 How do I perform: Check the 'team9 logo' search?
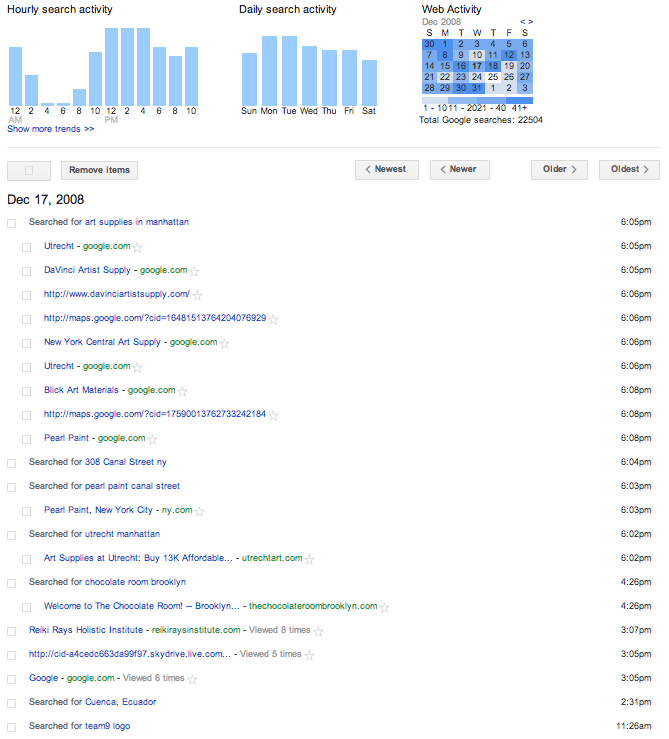click(12, 727)
